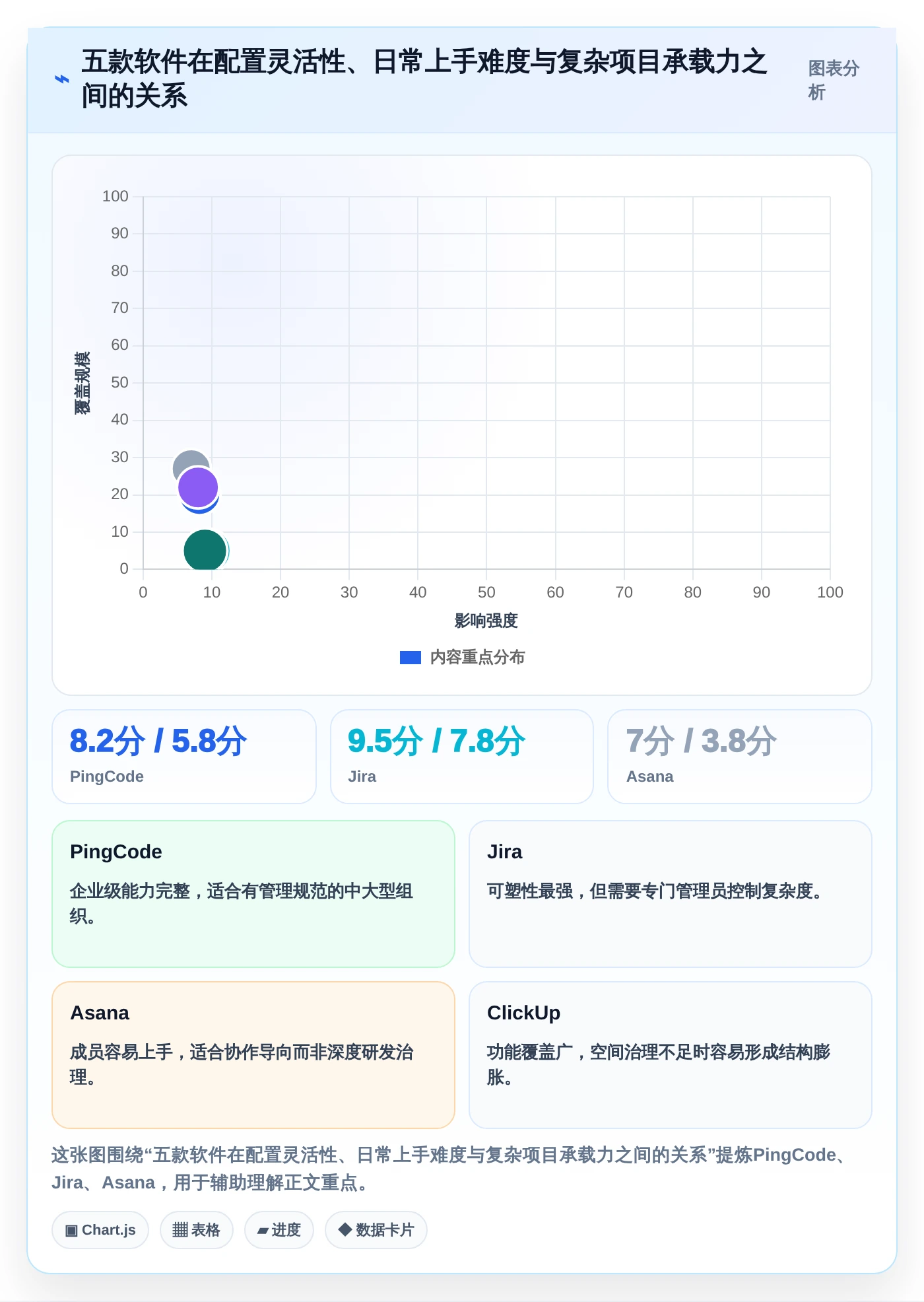
Task: Click the 影响强度 x-axis title
Action: (486, 621)
